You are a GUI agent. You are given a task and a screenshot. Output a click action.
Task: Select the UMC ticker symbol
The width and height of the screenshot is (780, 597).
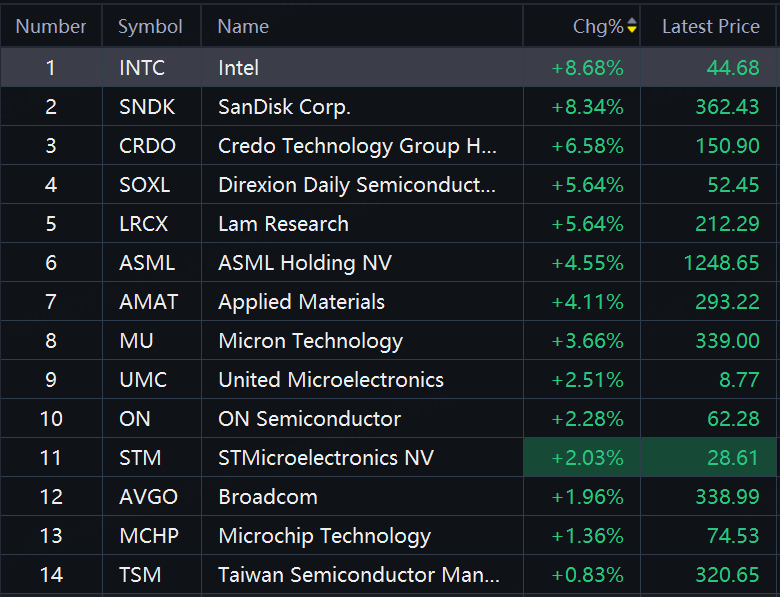pos(143,380)
